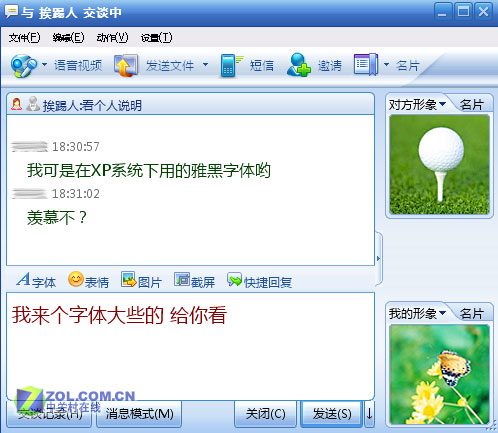Open the 动作(V) menu
Image resolution: width=498 pixels, height=433 pixels.
pos(112,38)
